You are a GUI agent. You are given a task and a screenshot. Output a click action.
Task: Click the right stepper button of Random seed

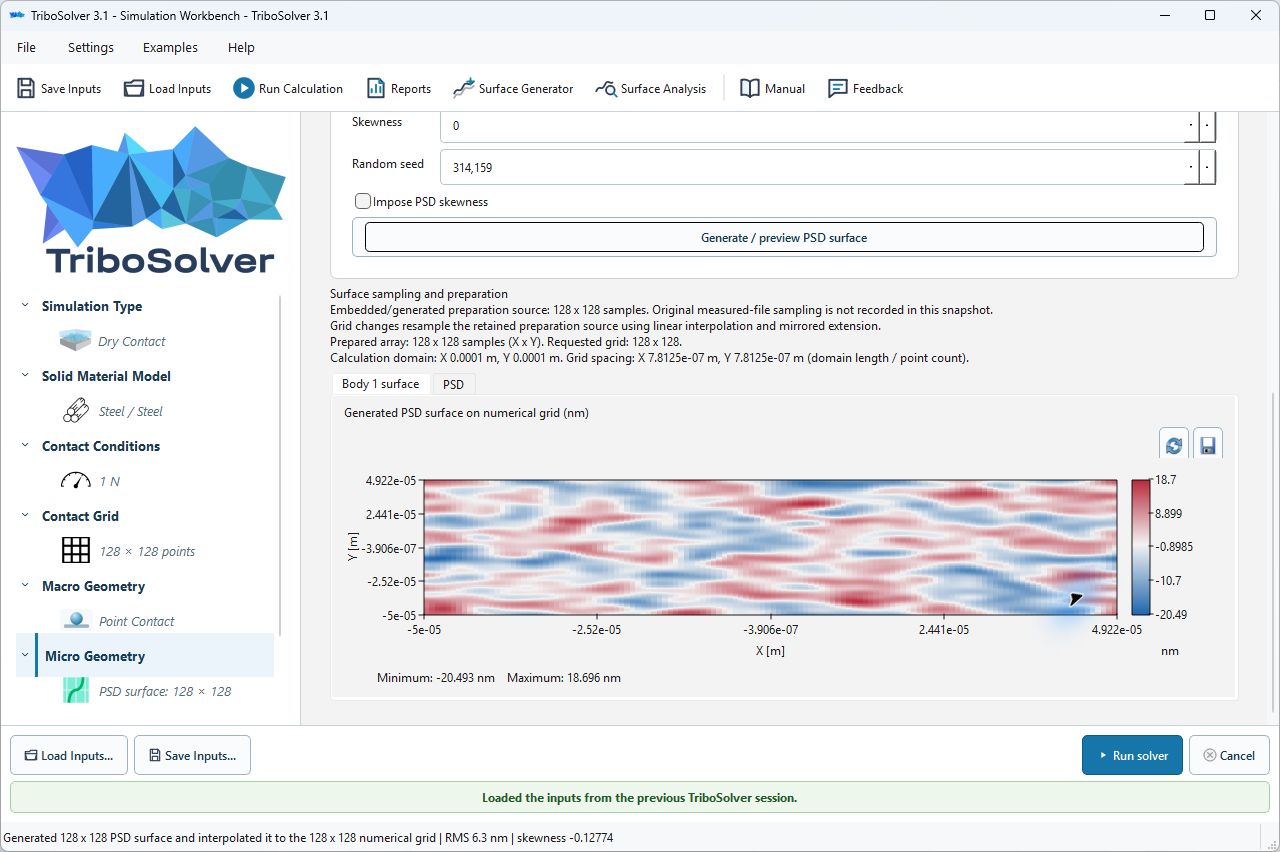point(1207,167)
